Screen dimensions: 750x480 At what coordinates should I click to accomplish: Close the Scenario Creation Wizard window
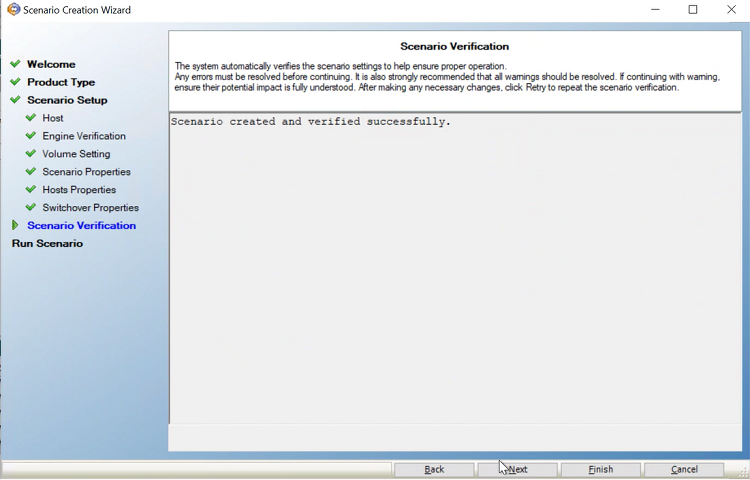[731, 10]
